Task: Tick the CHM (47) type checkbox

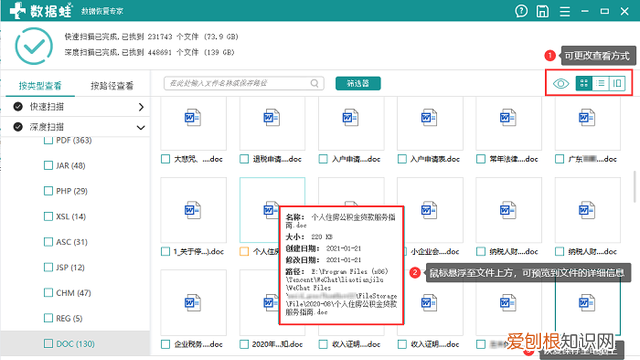Action: (x=48, y=293)
